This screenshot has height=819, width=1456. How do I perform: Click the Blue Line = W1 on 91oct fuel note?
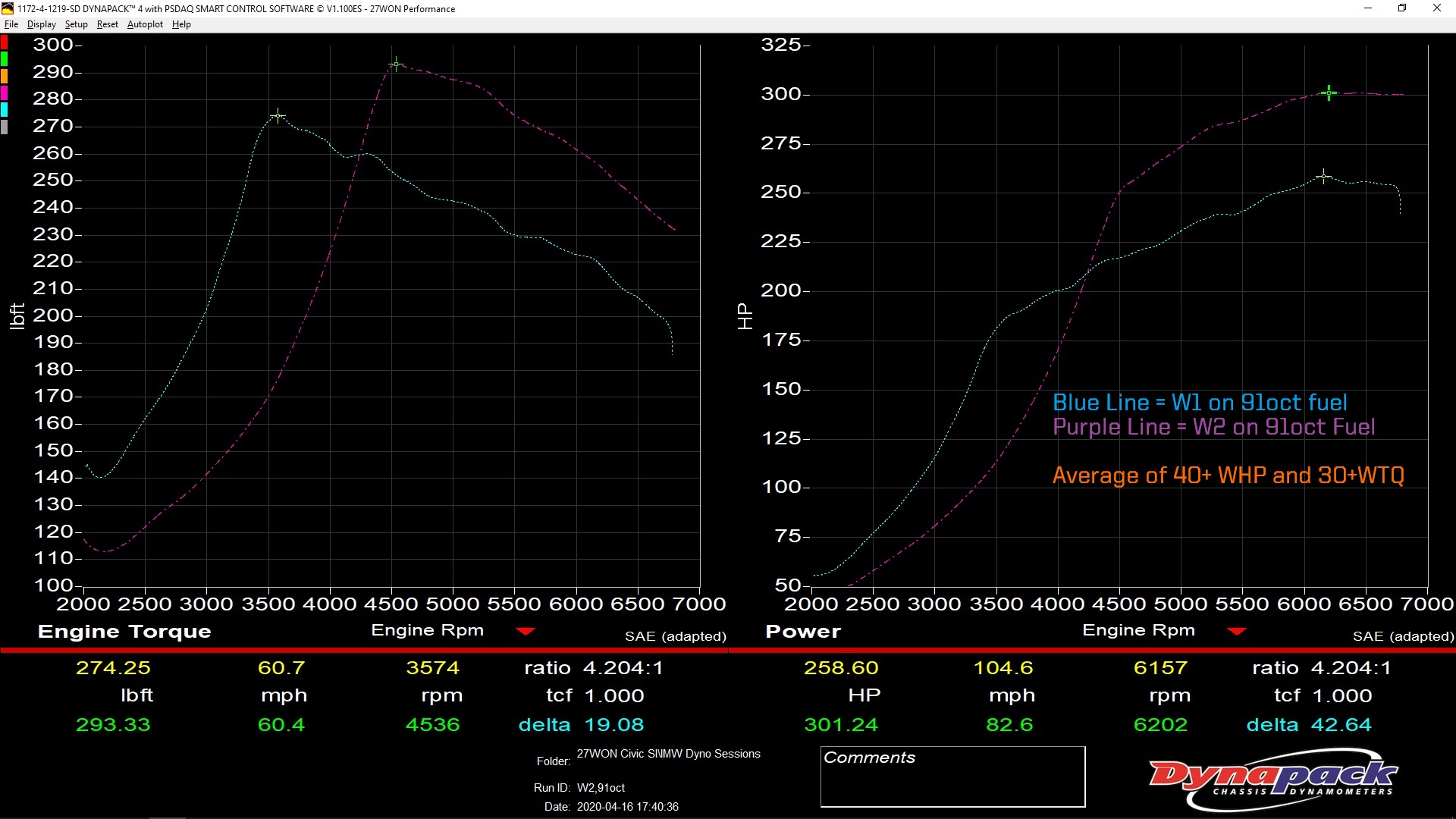coord(1200,403)
